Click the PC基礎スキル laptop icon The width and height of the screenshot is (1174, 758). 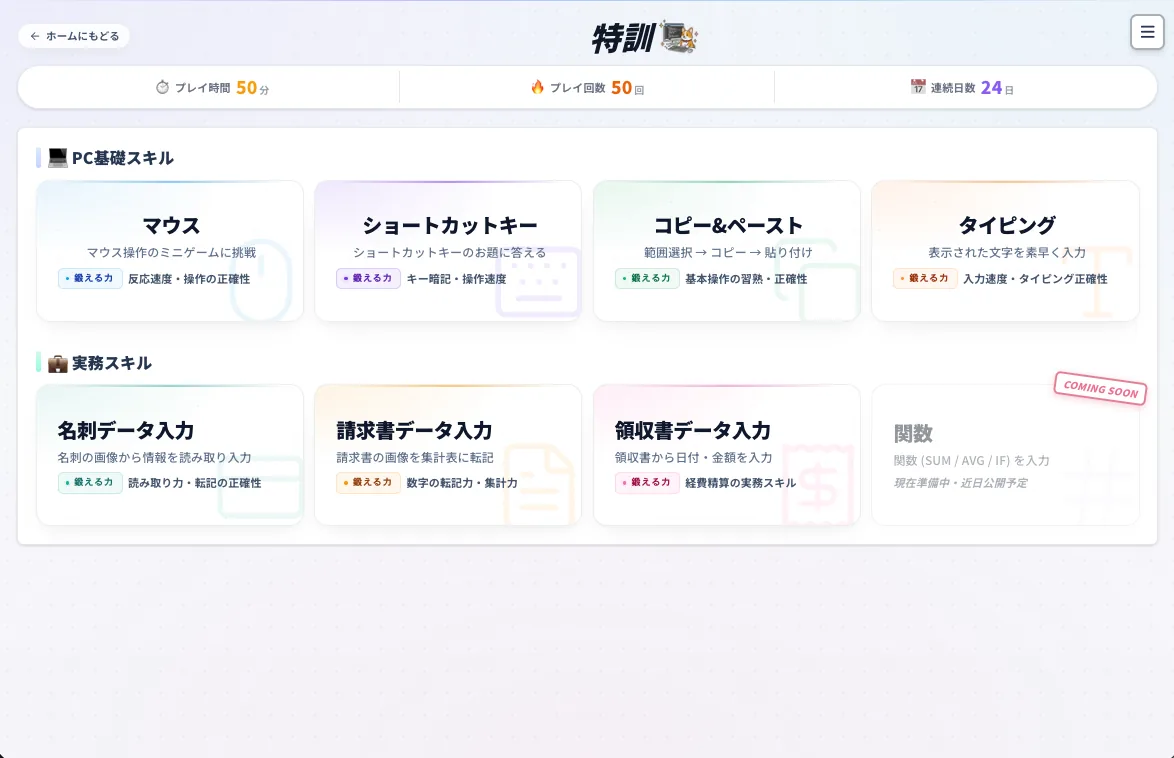[58, 157]
